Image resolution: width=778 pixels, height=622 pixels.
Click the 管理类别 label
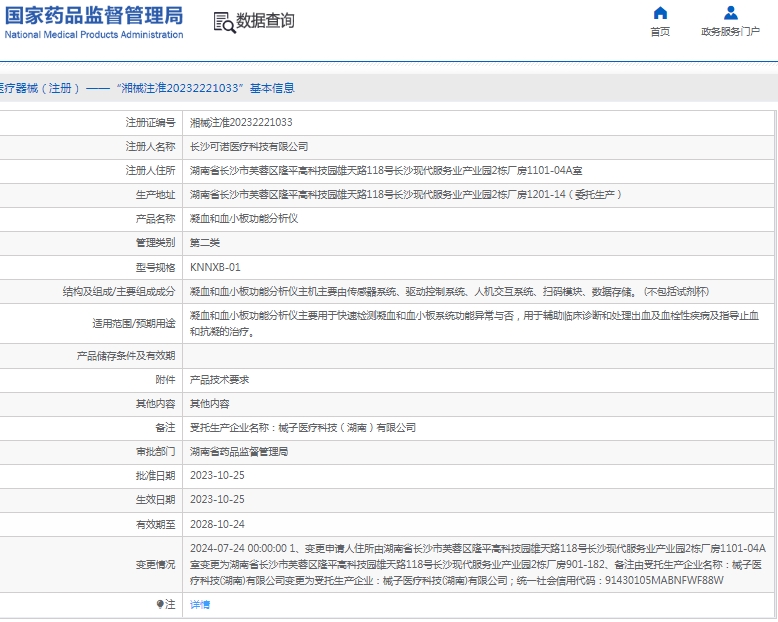(x=155, y=243)
